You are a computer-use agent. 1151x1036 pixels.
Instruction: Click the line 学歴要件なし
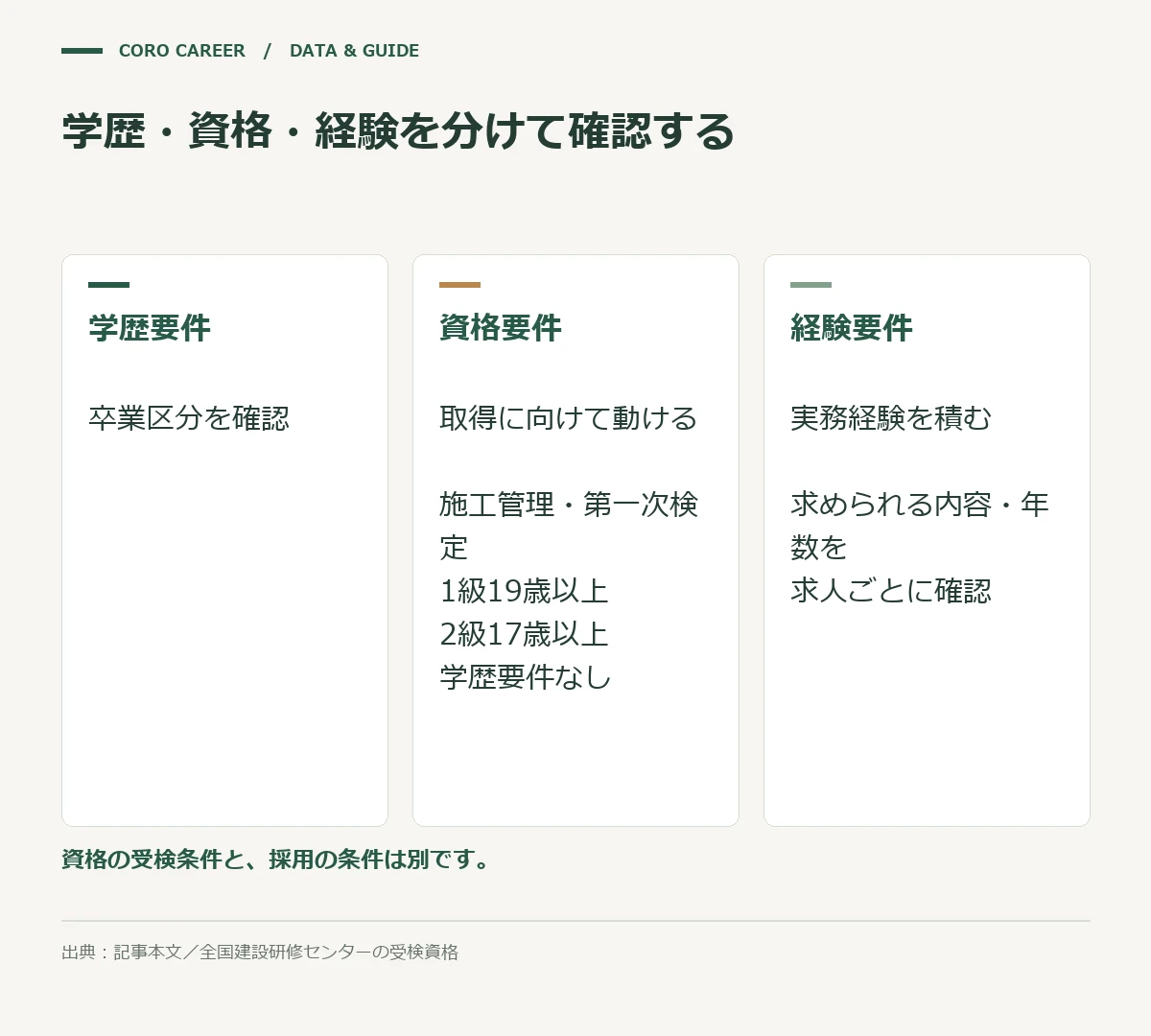pyautogui.click(x=526, y=677)
